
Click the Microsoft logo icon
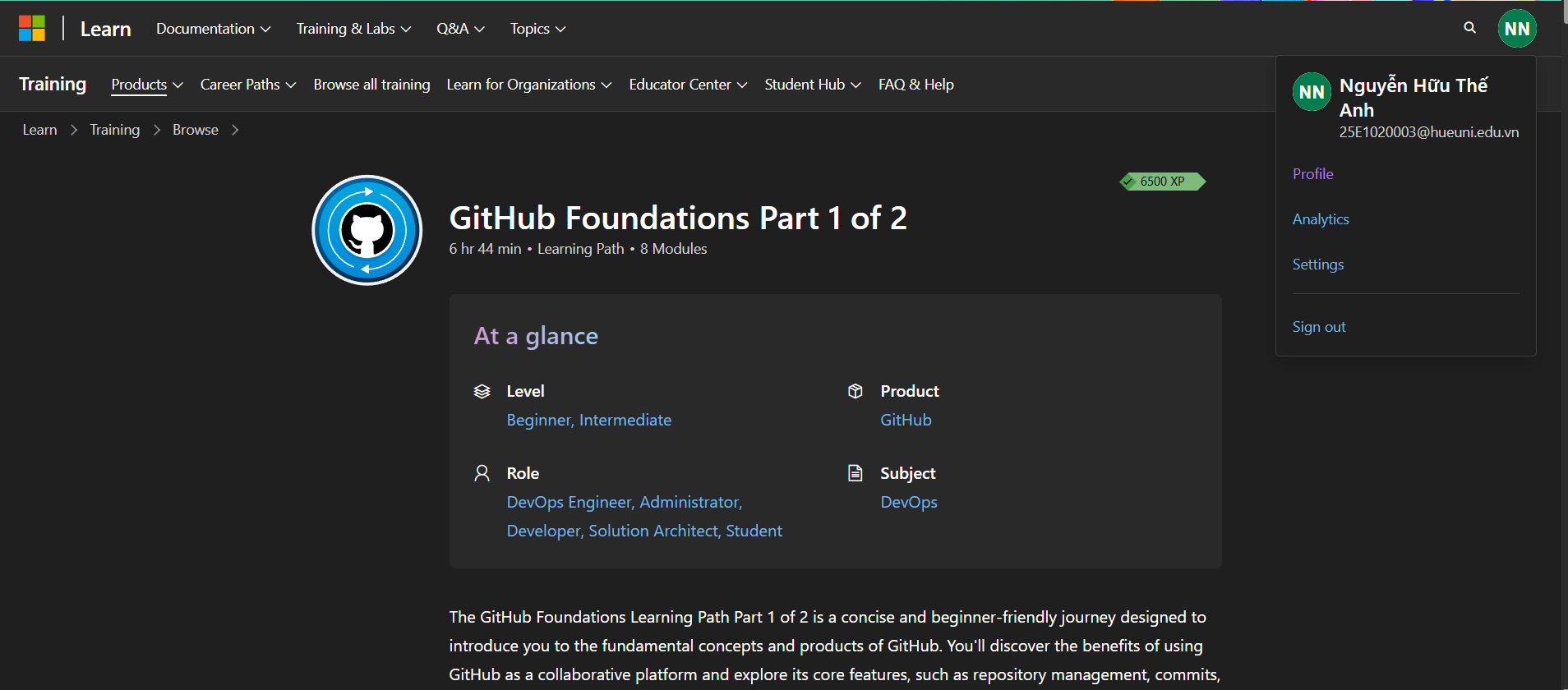pyautogui.click(x=32, y=29)
